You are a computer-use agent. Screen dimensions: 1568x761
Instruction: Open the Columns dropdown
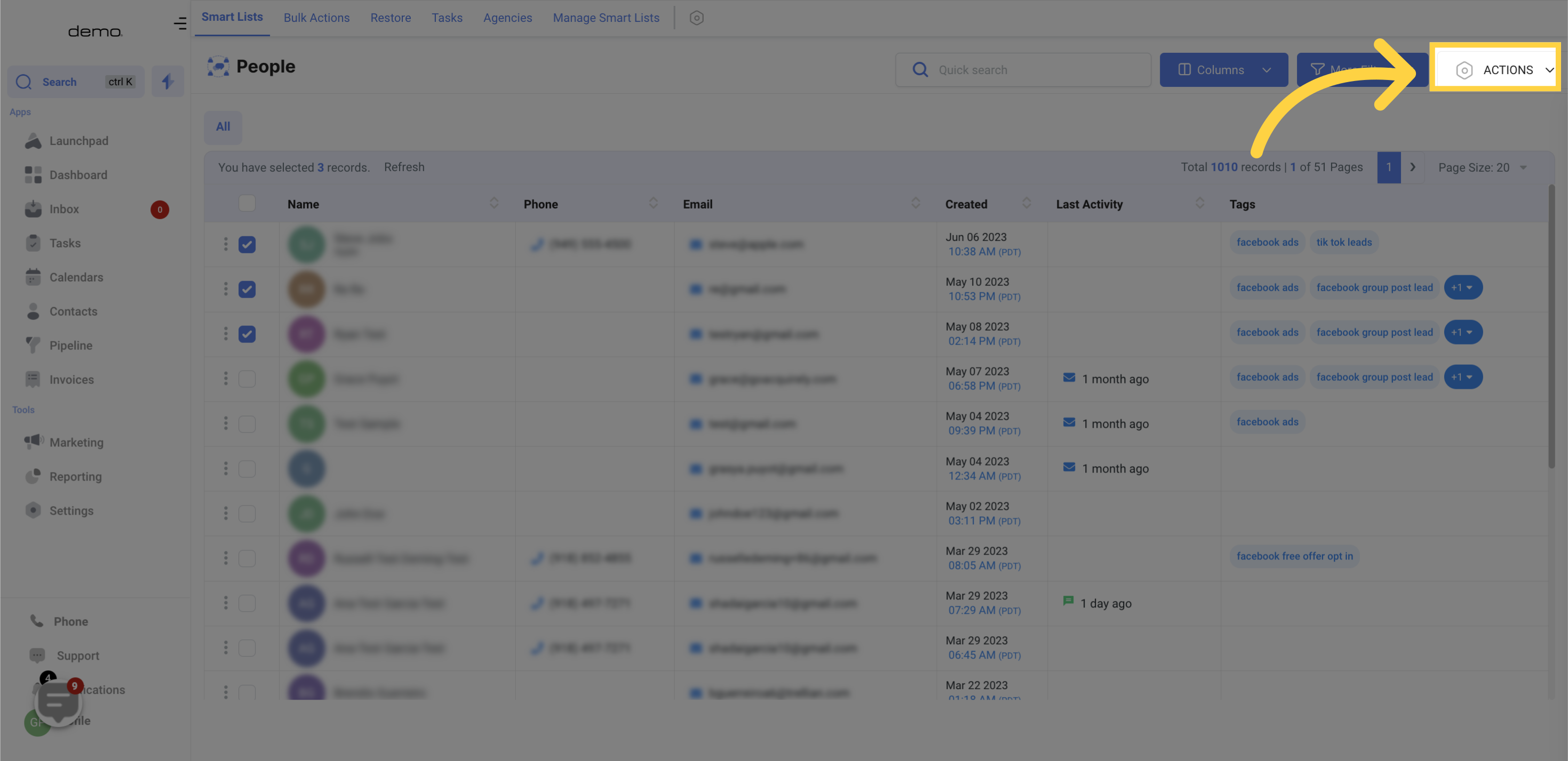pyautogui.click(x=1223, y=69)
